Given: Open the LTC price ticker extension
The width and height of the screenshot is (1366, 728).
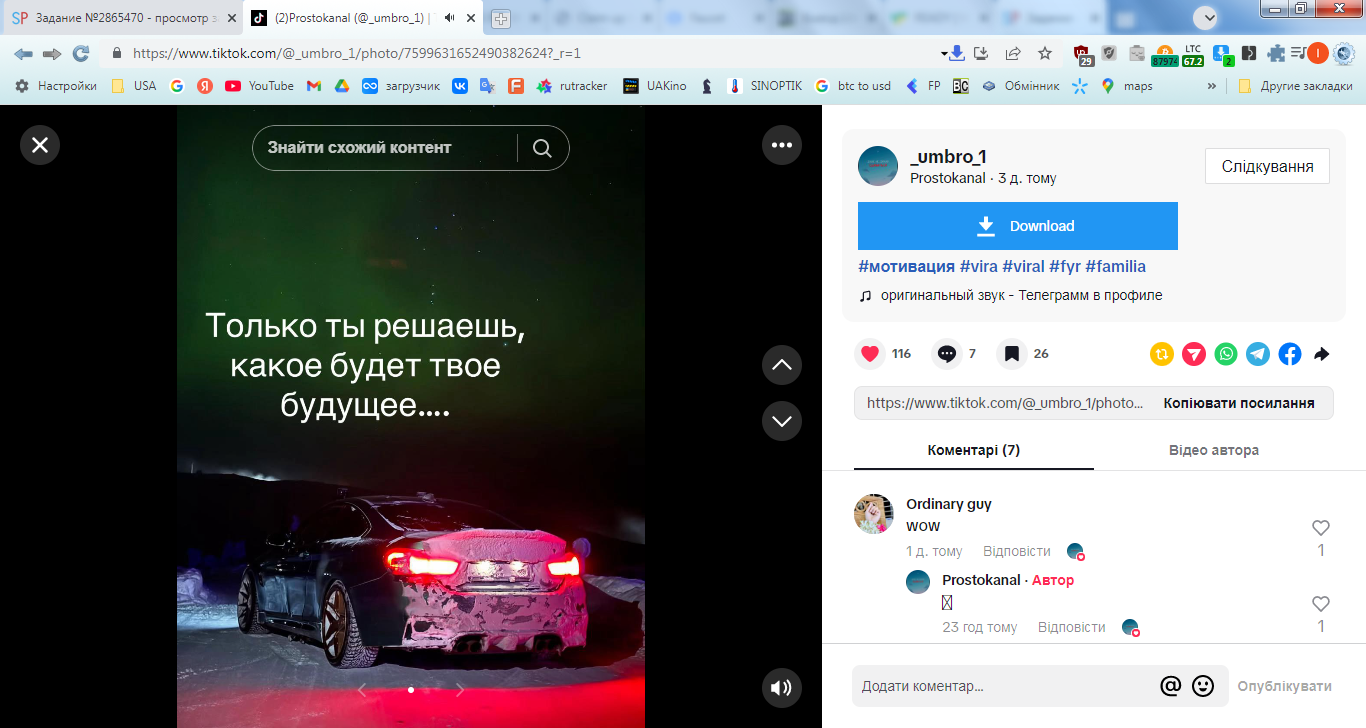Looking at the screenshot, I should 1193,55.
